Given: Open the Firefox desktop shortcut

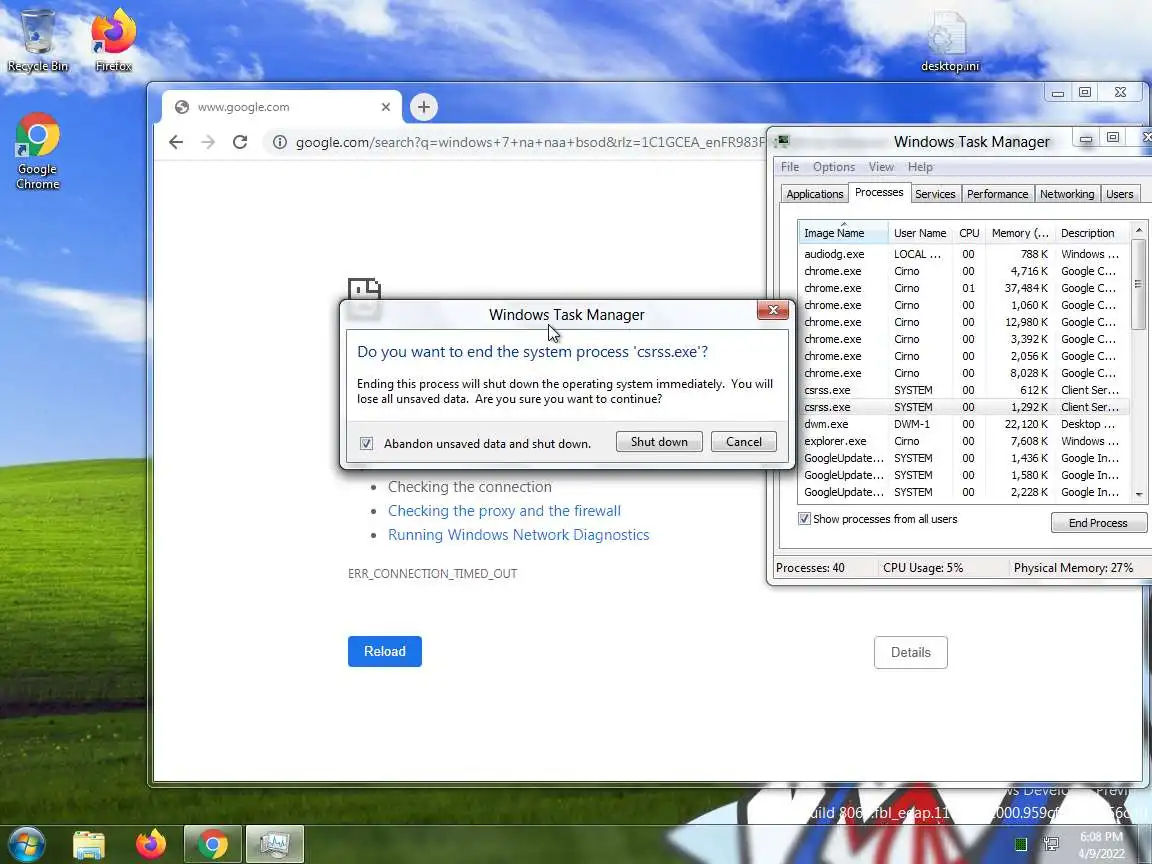Looking at the screenshot, I should pos(113,38).
